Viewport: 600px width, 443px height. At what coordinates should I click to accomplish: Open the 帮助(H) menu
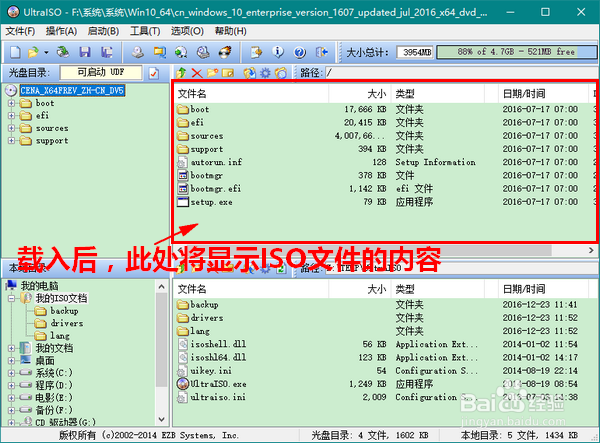click(x=230, y=31)
